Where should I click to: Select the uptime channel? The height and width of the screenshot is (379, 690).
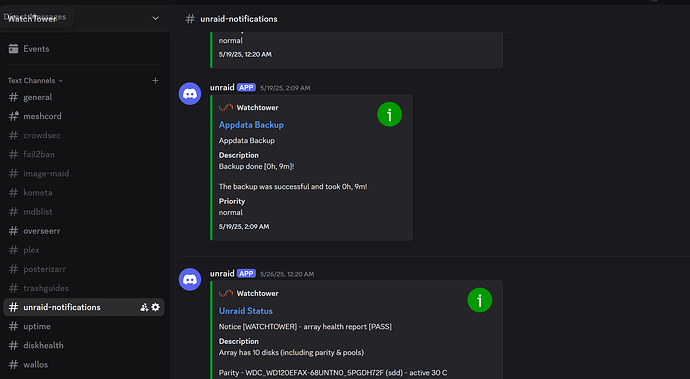[84, 326]
